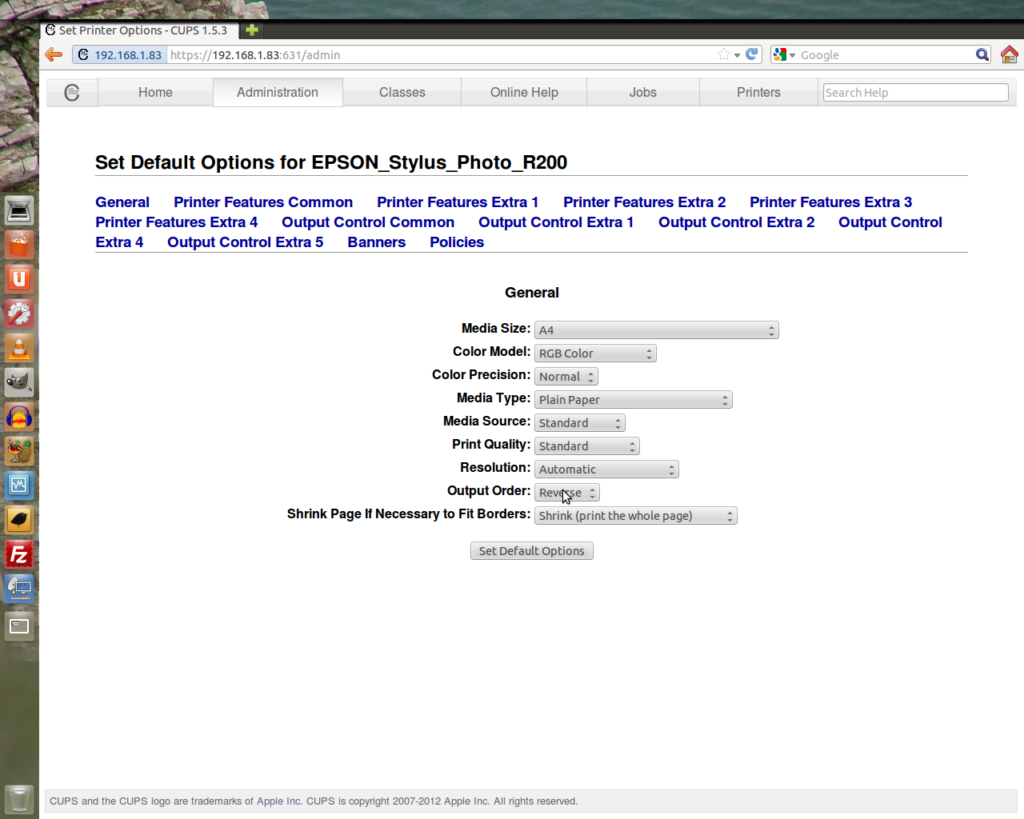The width and height of the screenshot is (1024, 819).
Task: Open the Output Order dropdown
Action: [567, 492]
